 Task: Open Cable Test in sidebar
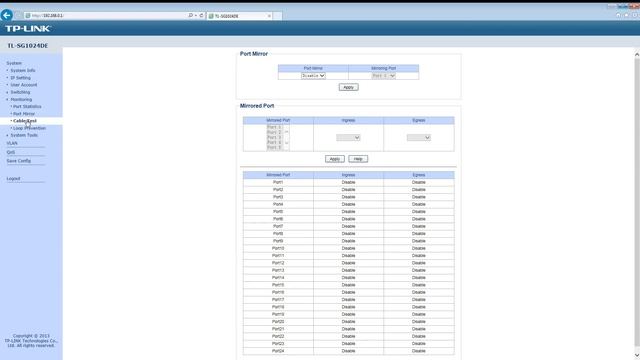pyautogui.click(x=24, y=121)
